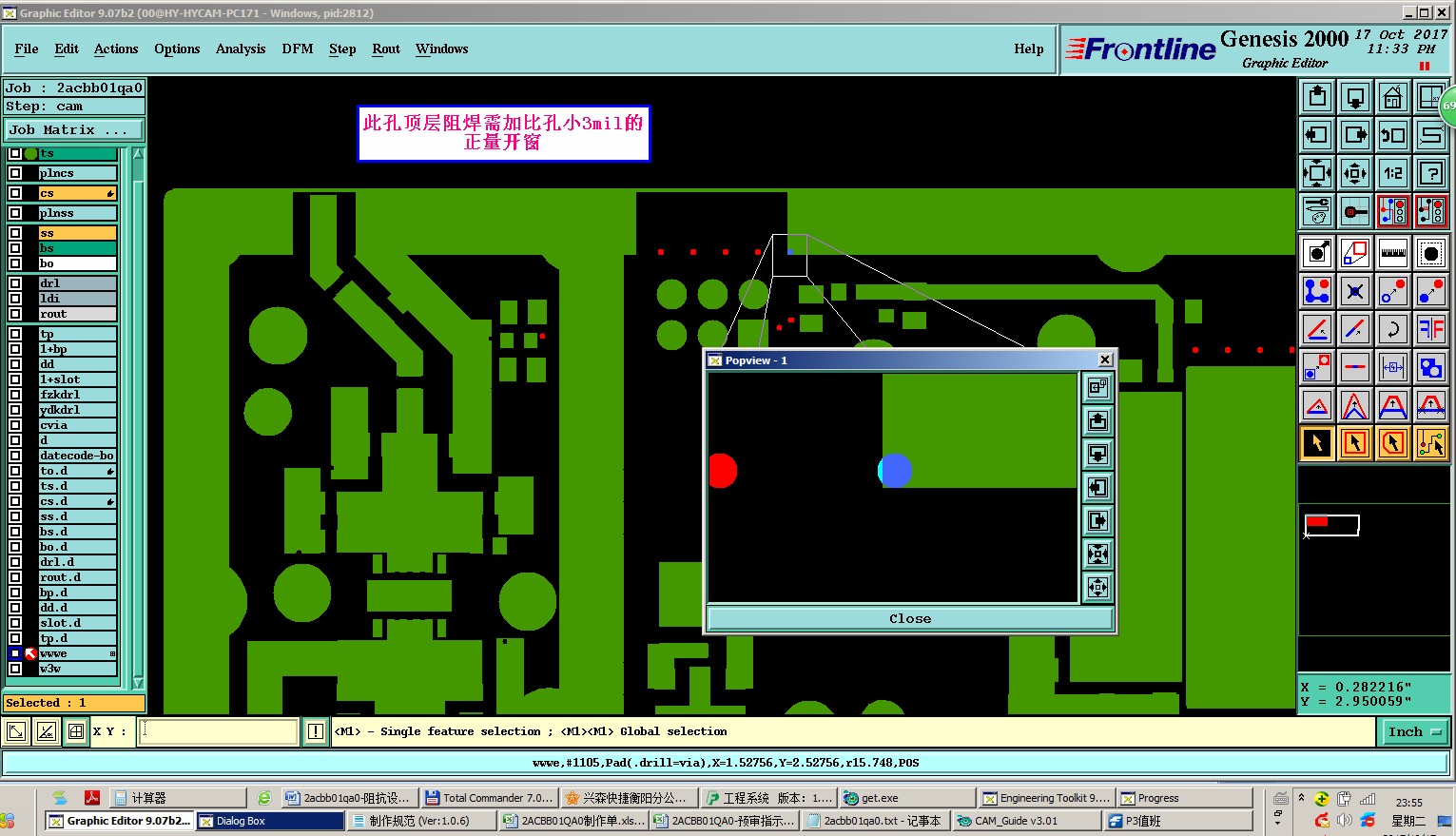Select the ruler measure tool icon
Viewport: 1456px width, 836px height.
pyautogui.click(x=1393, y=253)
